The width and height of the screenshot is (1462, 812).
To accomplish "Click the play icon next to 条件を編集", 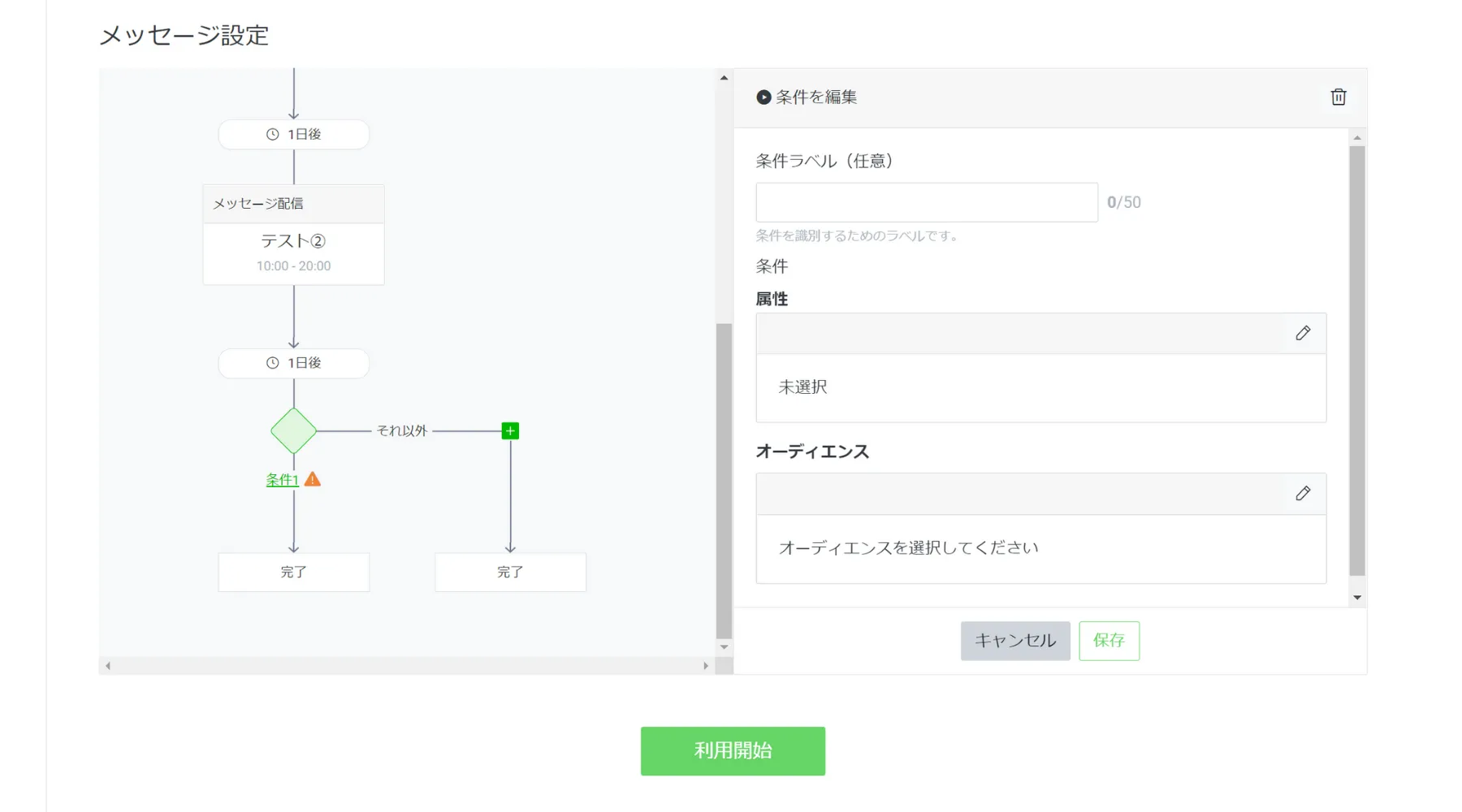I will coord(763,97).
